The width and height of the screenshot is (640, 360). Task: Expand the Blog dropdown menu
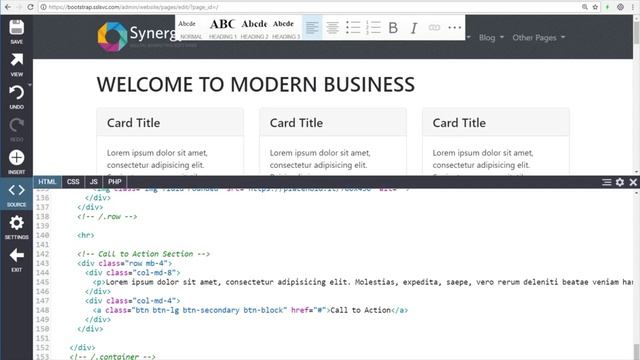[x=491, y=38]
